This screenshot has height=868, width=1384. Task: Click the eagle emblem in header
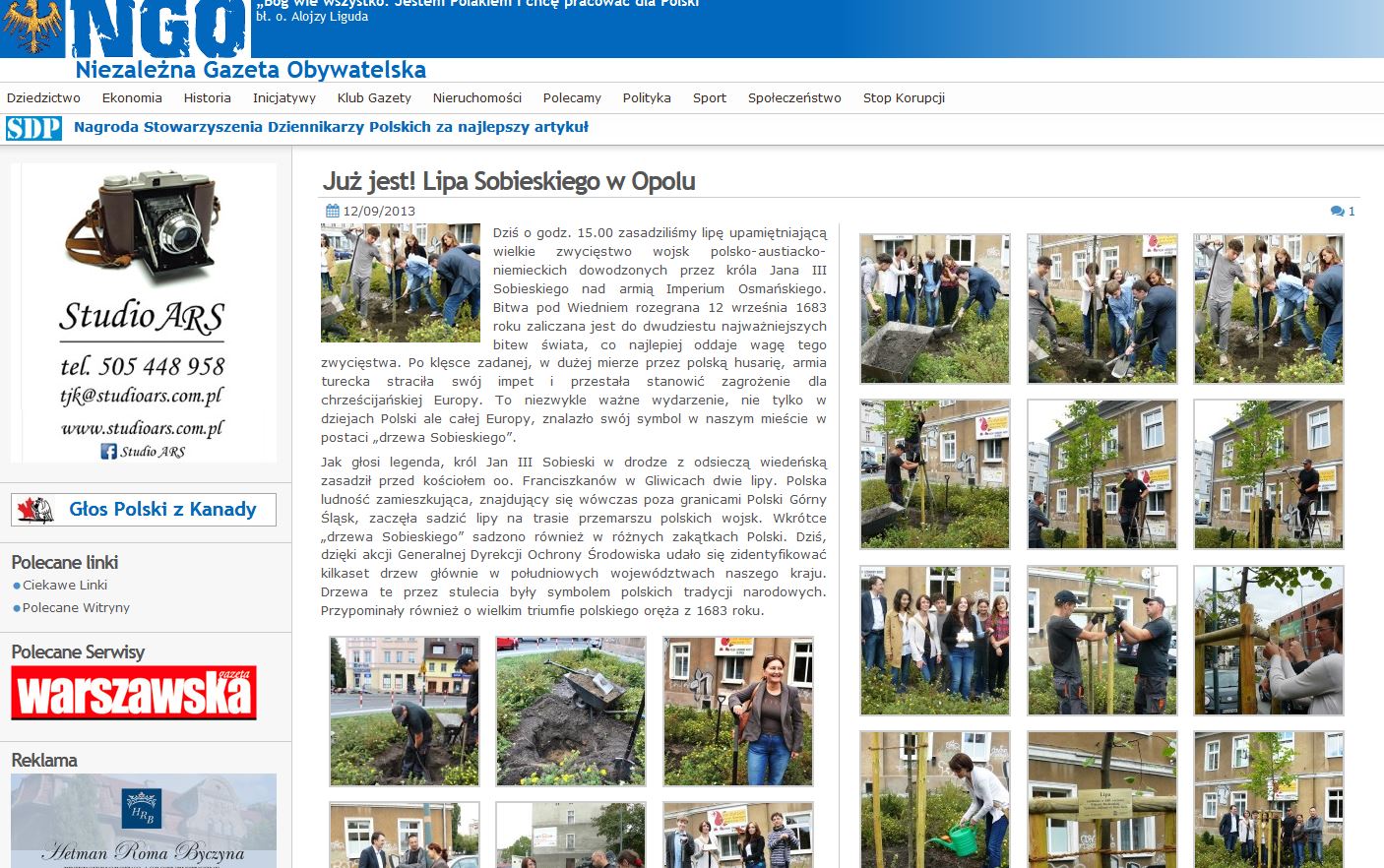point(33,27)
